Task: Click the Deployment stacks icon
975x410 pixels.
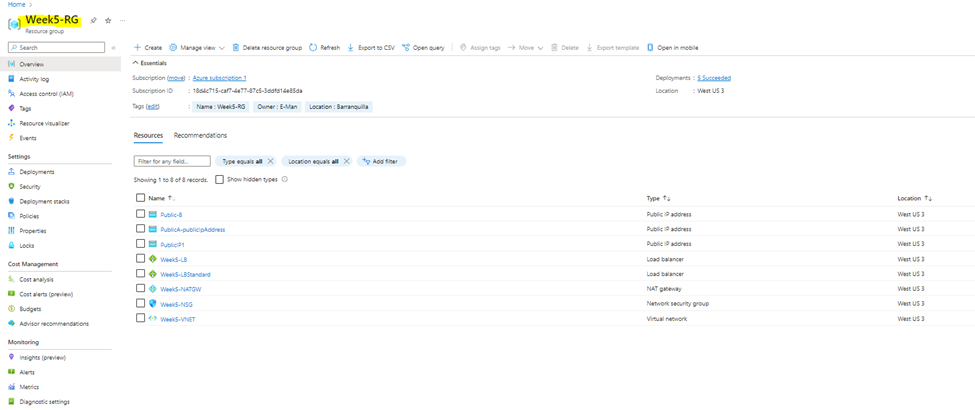Action: click(x=11, y=202)
